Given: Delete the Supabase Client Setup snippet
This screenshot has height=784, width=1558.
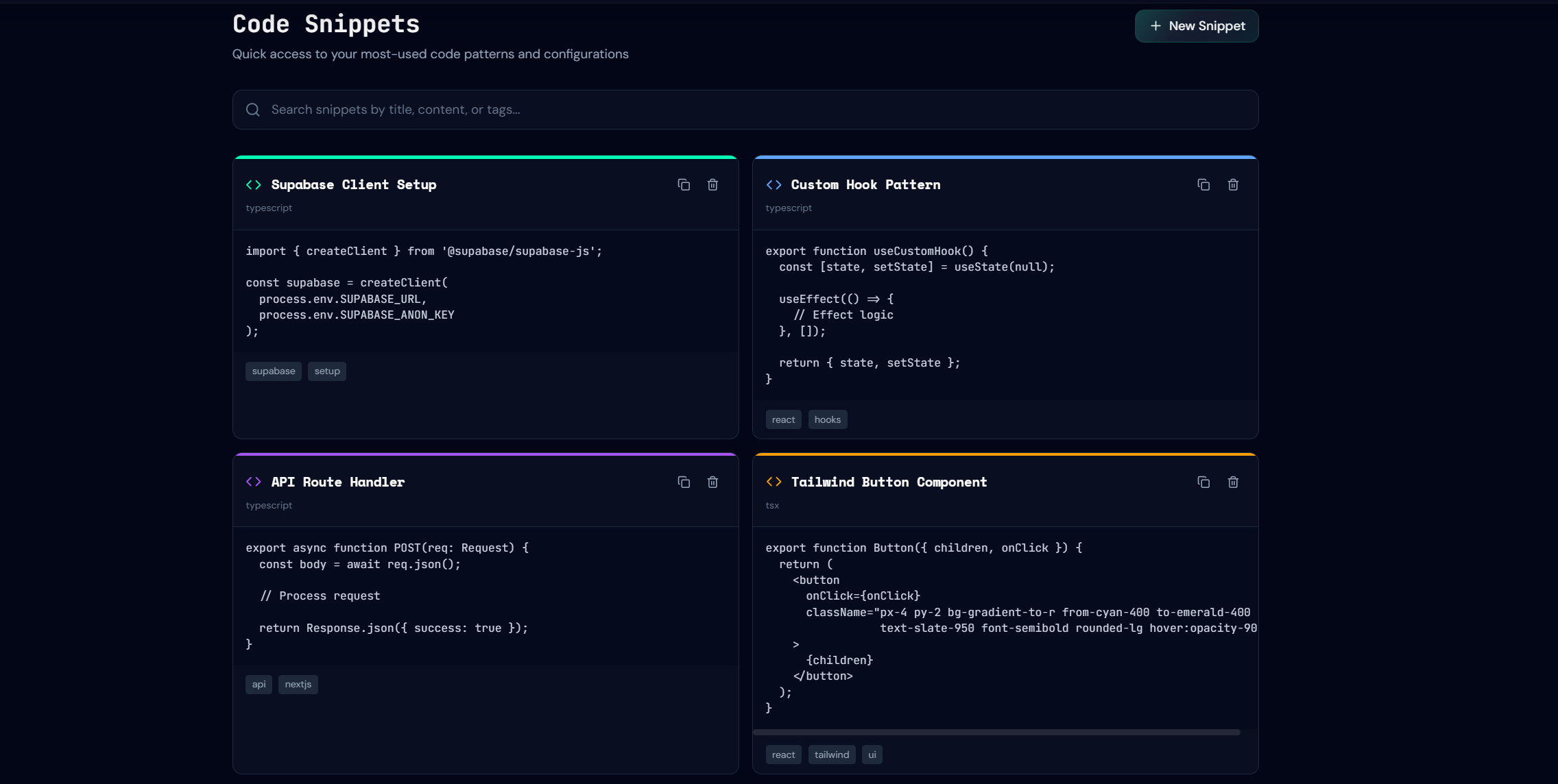Looking at the screenshot, I should (712, 184).
